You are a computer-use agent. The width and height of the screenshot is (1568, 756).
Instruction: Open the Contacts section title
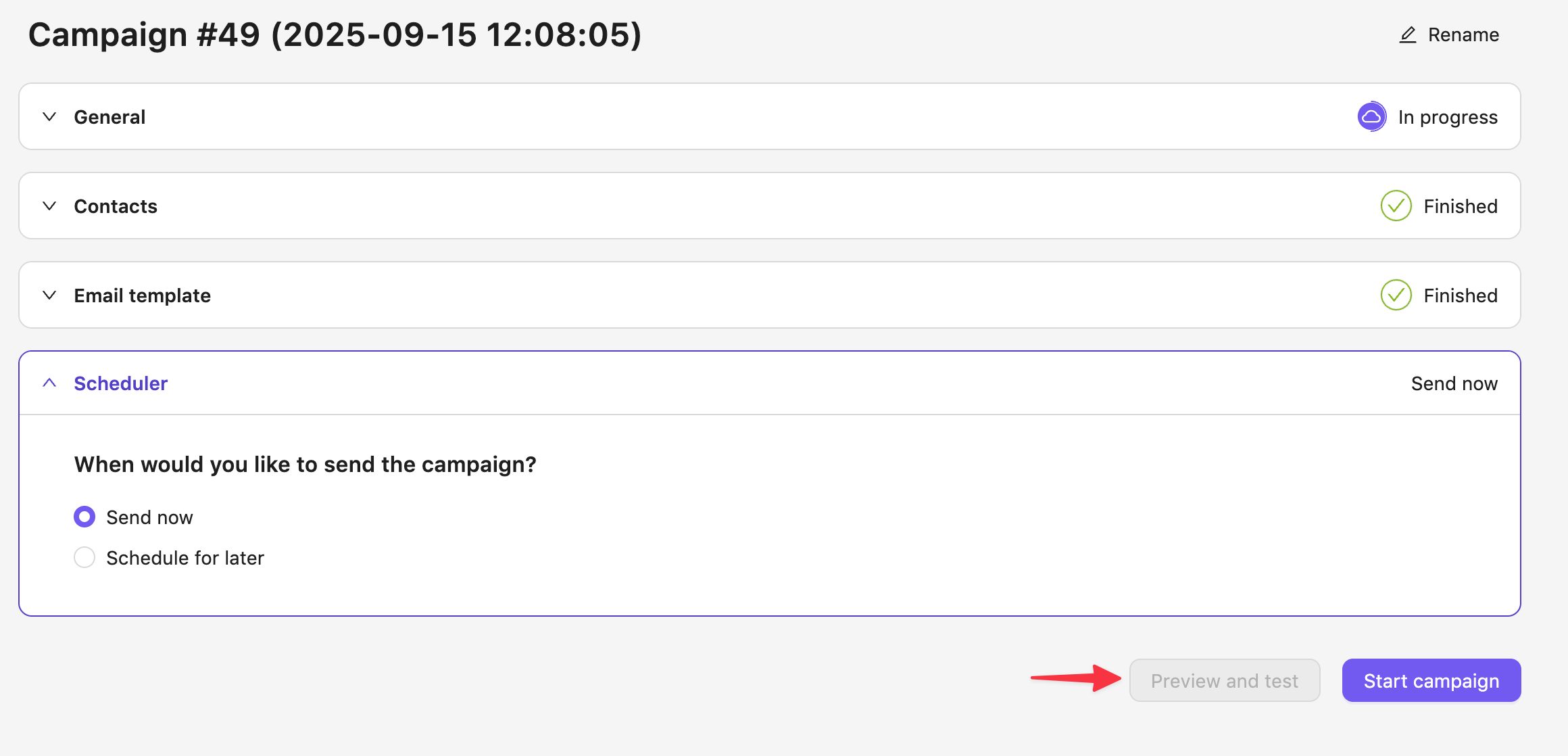116,206
